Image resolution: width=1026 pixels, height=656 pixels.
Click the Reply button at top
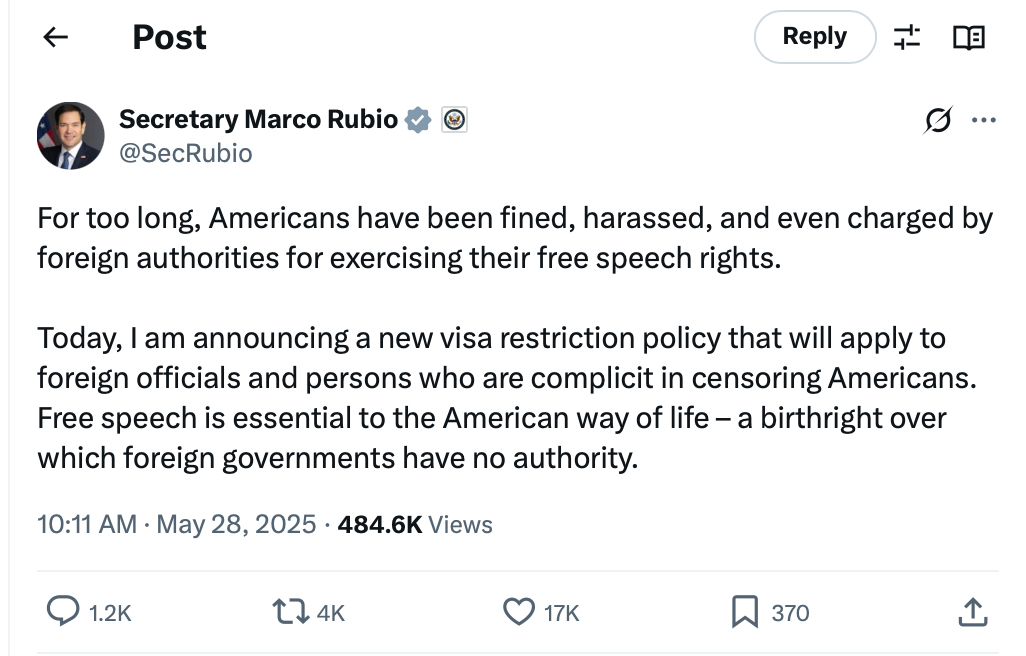click(814, 37)
